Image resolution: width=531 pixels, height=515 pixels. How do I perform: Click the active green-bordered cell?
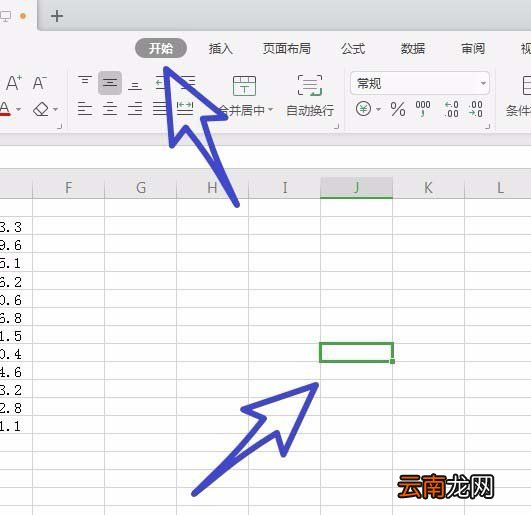point(356,352)
